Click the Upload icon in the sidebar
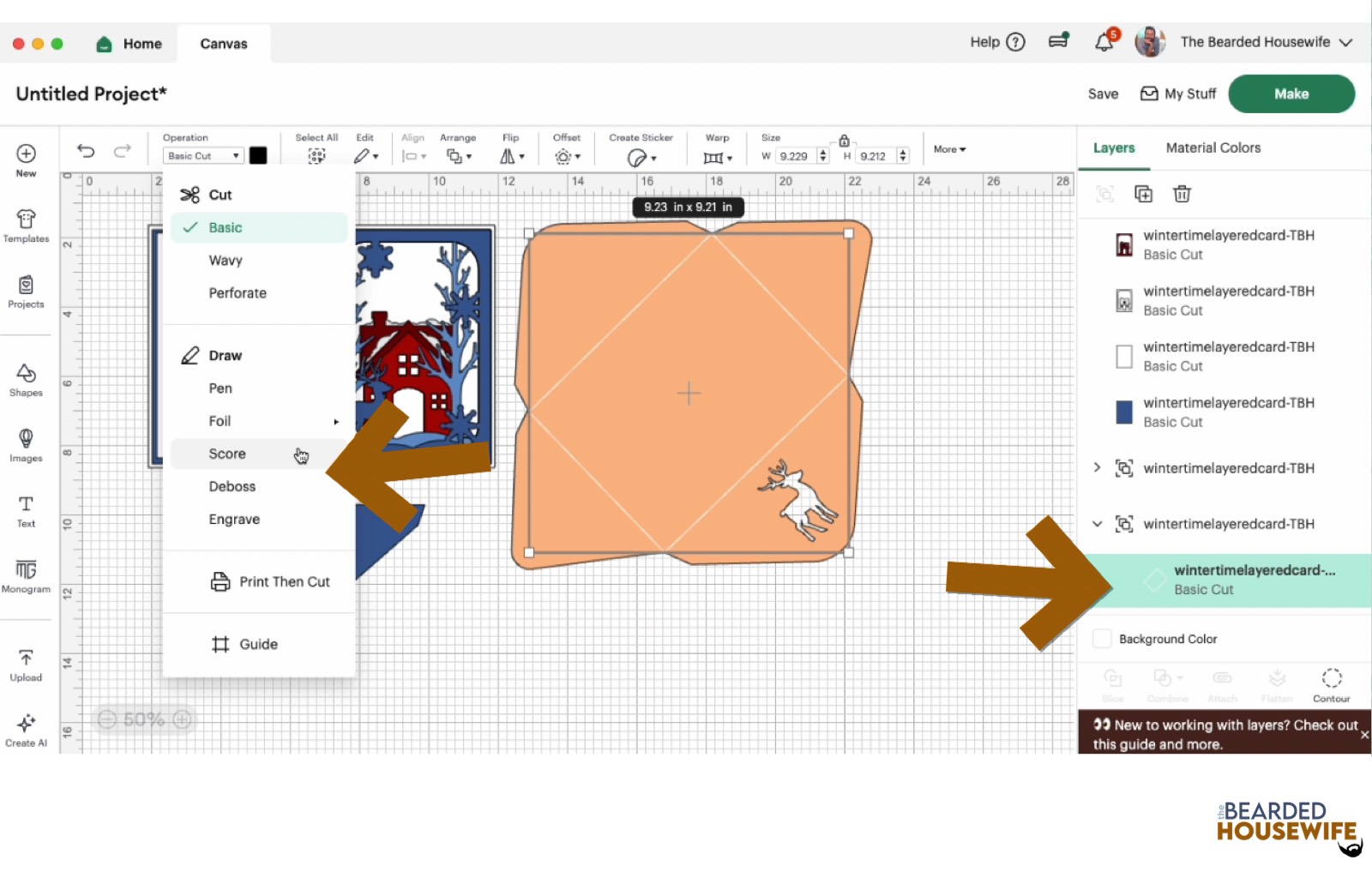The image size is (1372, 872). tap(26, 661)
